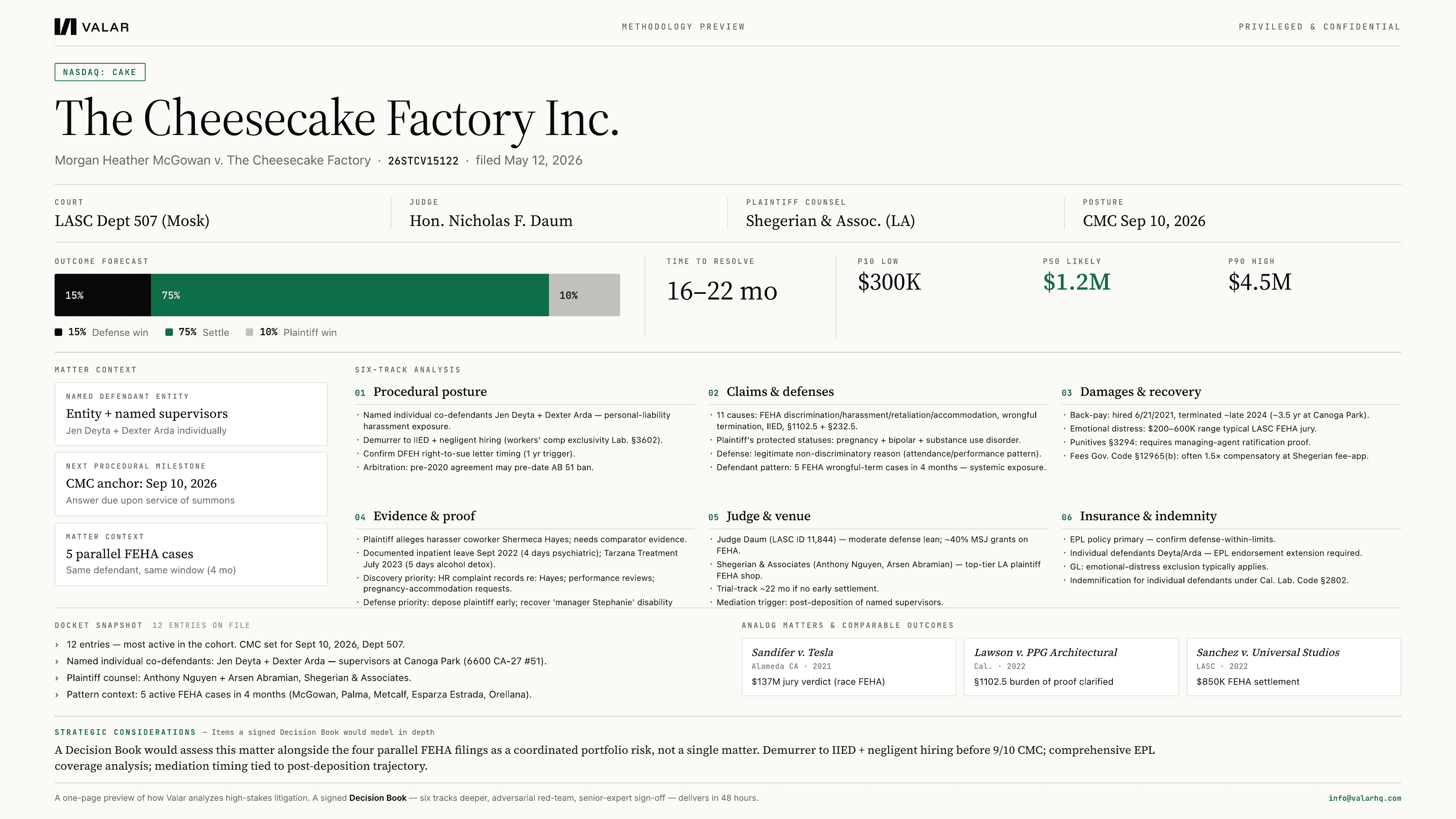Click the grey Plaintiff win legend square

[250, 333]
